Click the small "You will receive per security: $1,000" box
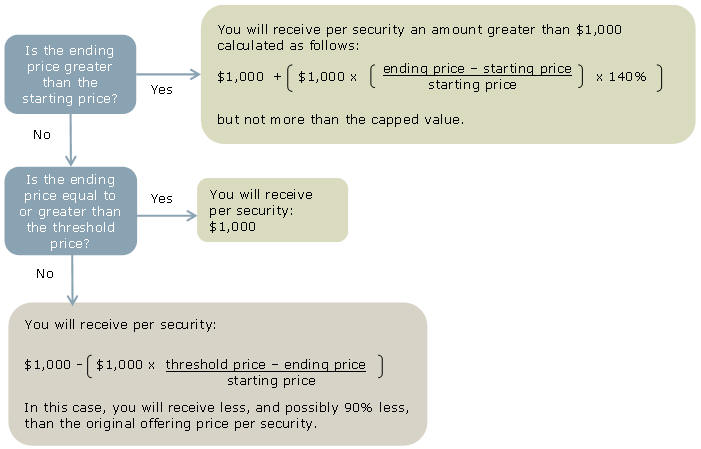Viewport: 701px width, 449px height. (272, 210)
